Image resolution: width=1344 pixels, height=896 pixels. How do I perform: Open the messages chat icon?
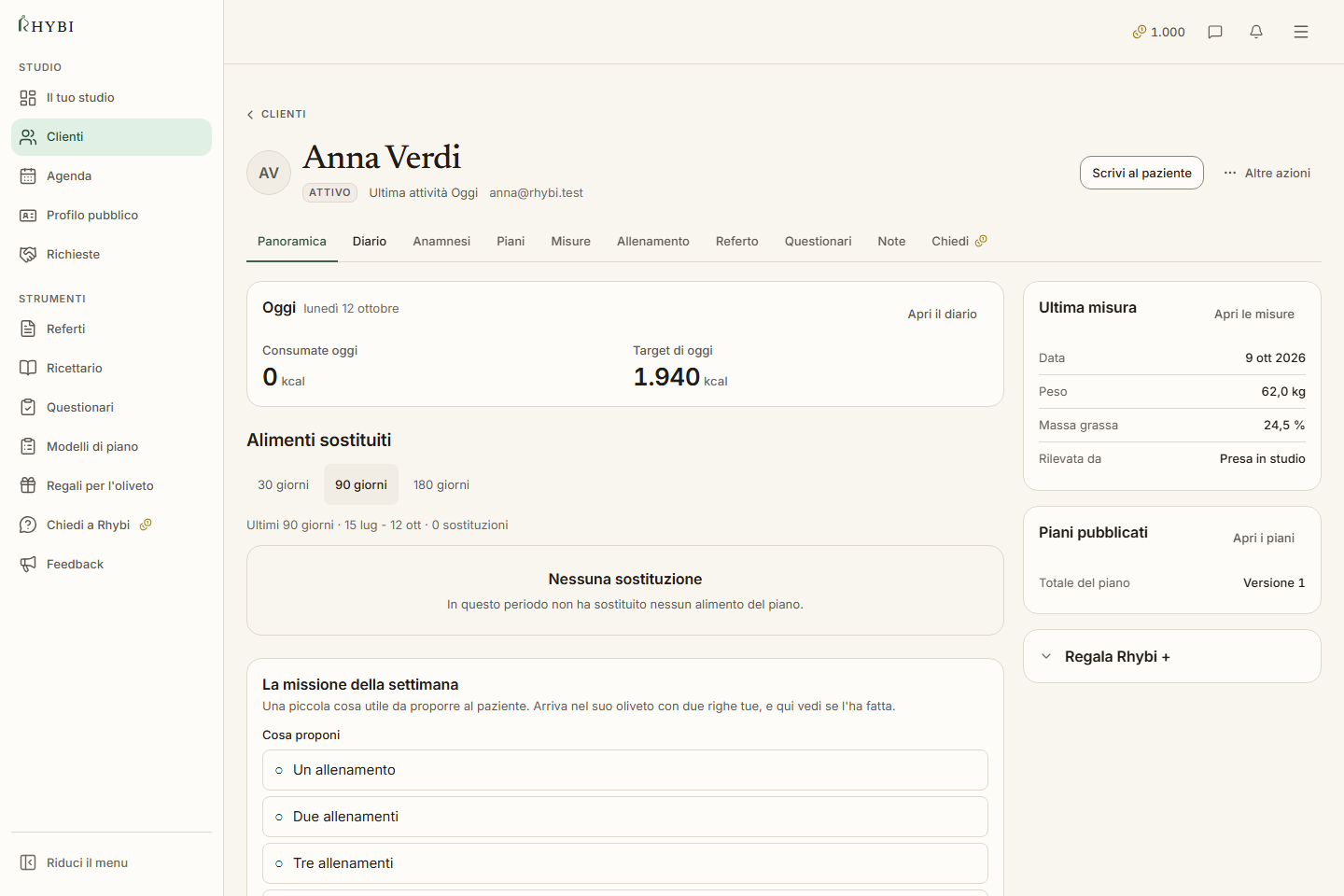[x=1215, y=32]
